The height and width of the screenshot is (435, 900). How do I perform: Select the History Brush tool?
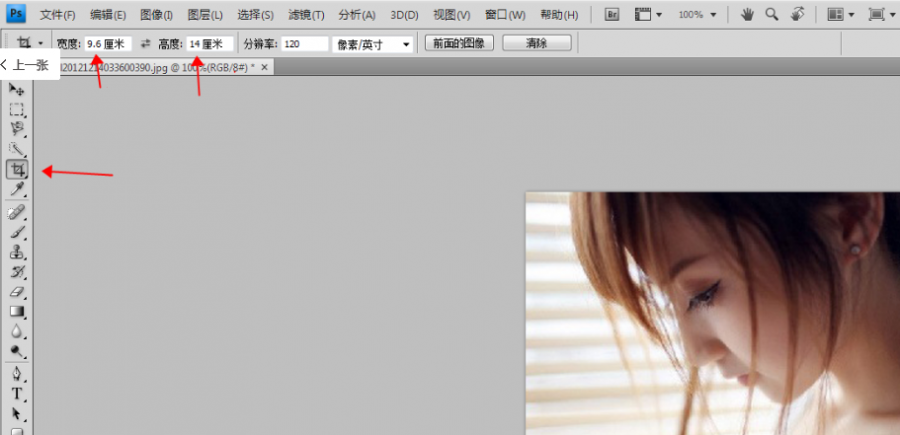point(17,272)
